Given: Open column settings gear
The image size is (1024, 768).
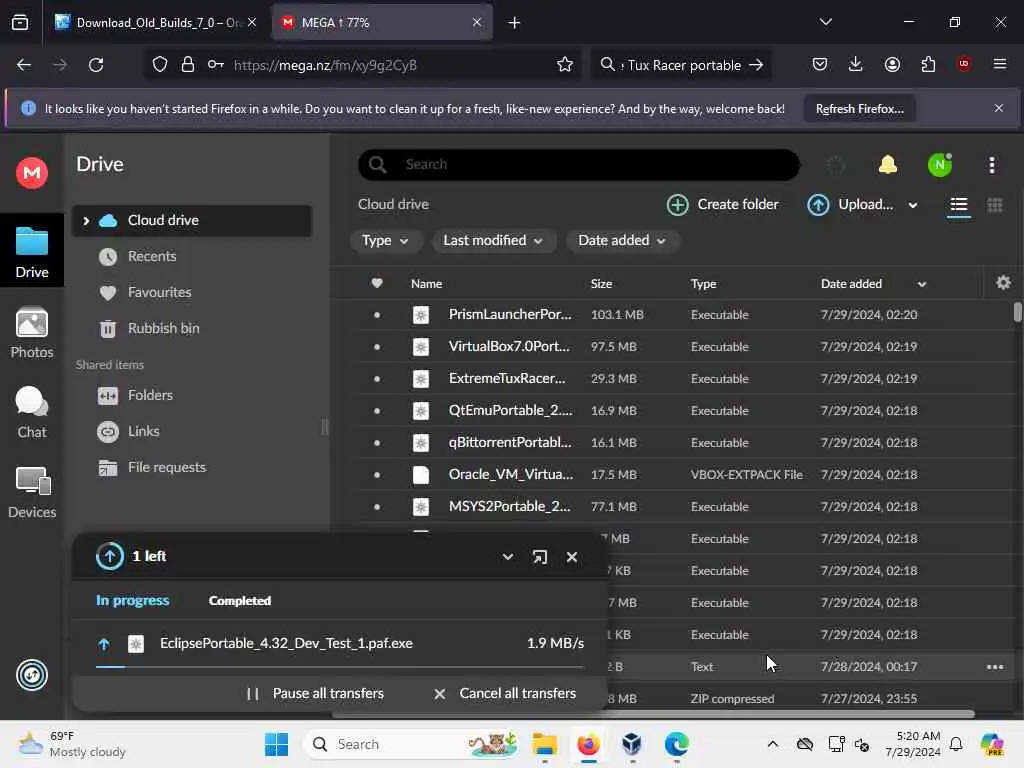Looking at the screenshot, I should click(1003, 283).
